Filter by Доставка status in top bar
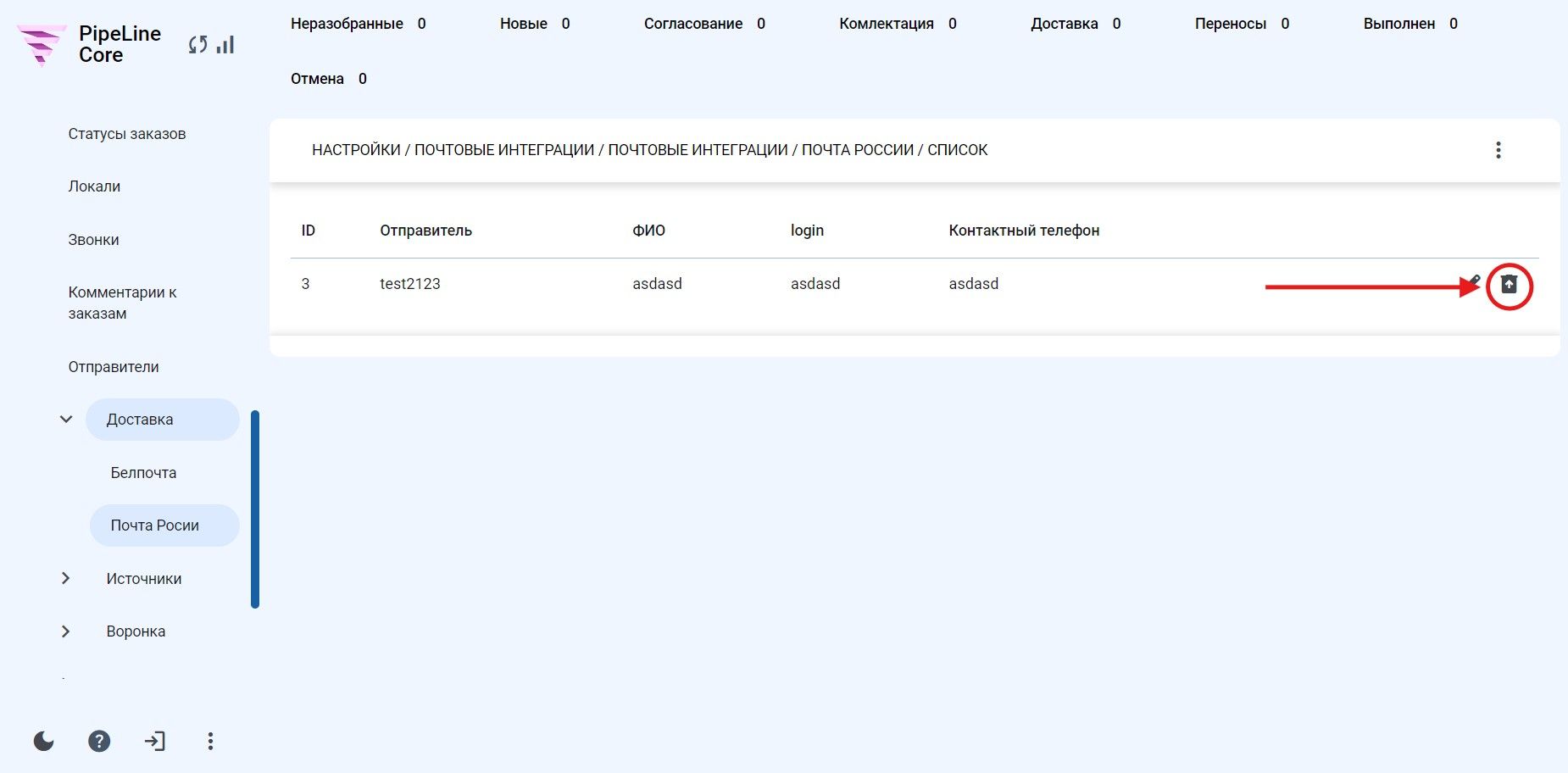Screen dimensions: 1568x773 [x=1076, y=24]
